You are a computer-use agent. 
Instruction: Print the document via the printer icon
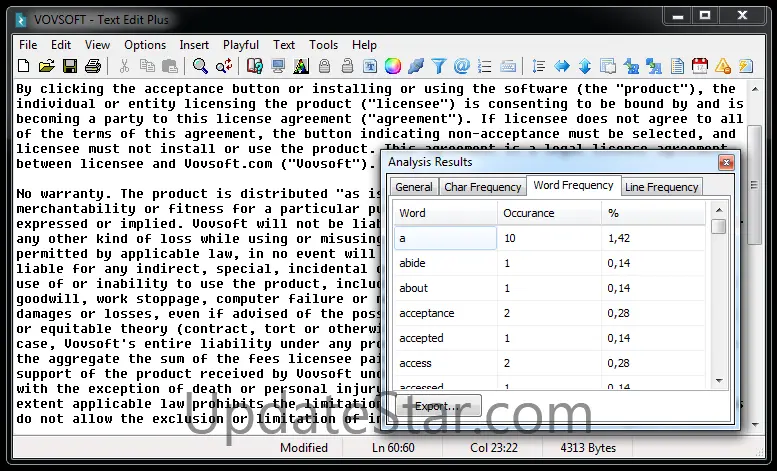93,65
